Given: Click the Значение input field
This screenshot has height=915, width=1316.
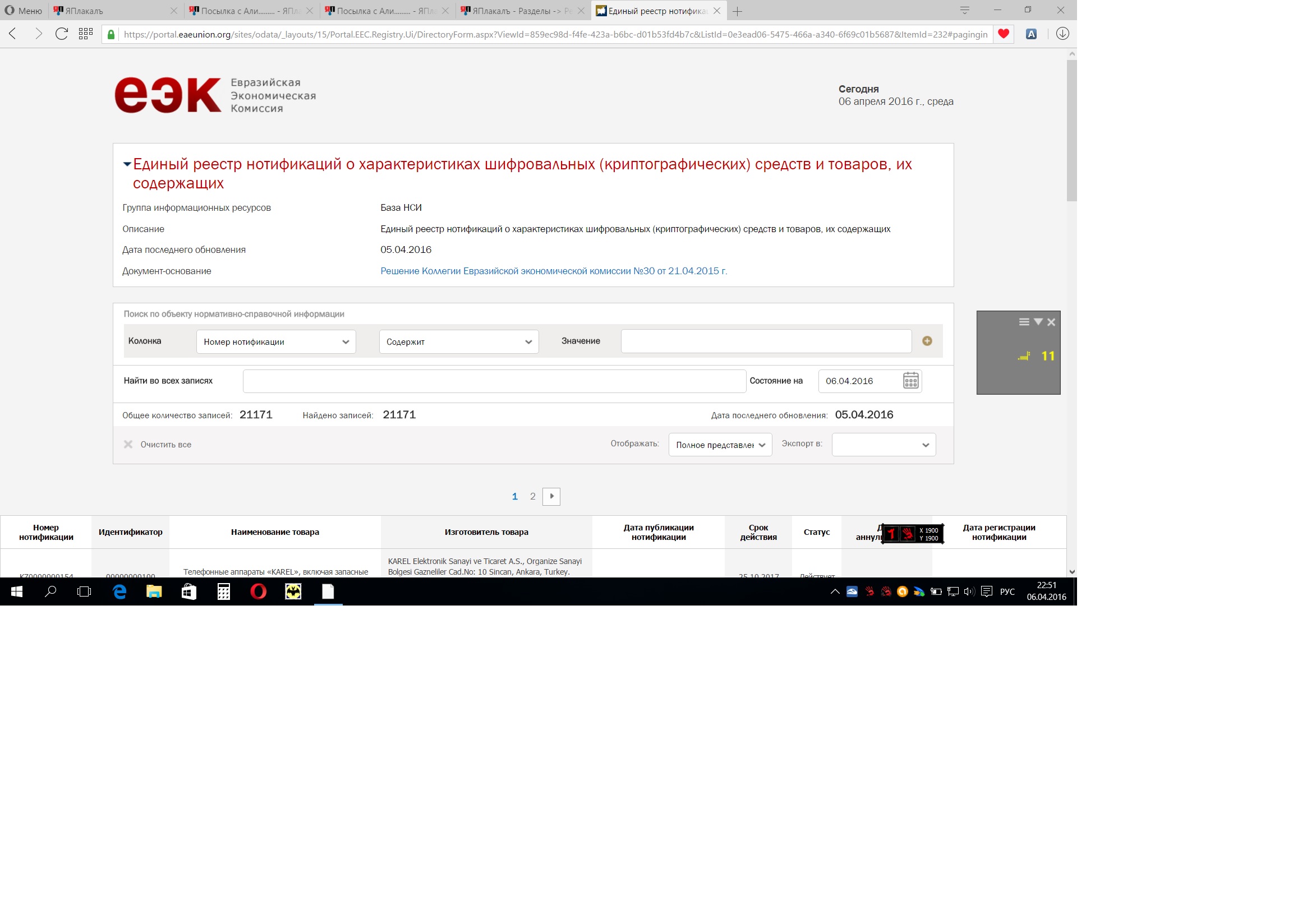Looking at the screenshot, I should (x=766, y=341).
